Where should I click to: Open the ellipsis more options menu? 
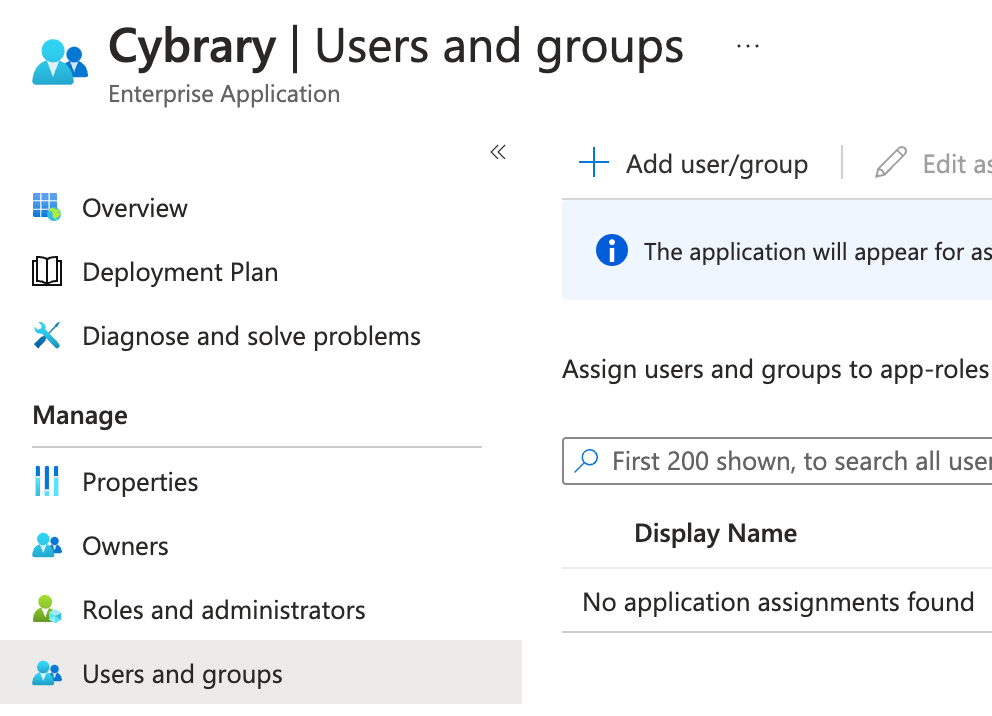(x=748, y=46)
